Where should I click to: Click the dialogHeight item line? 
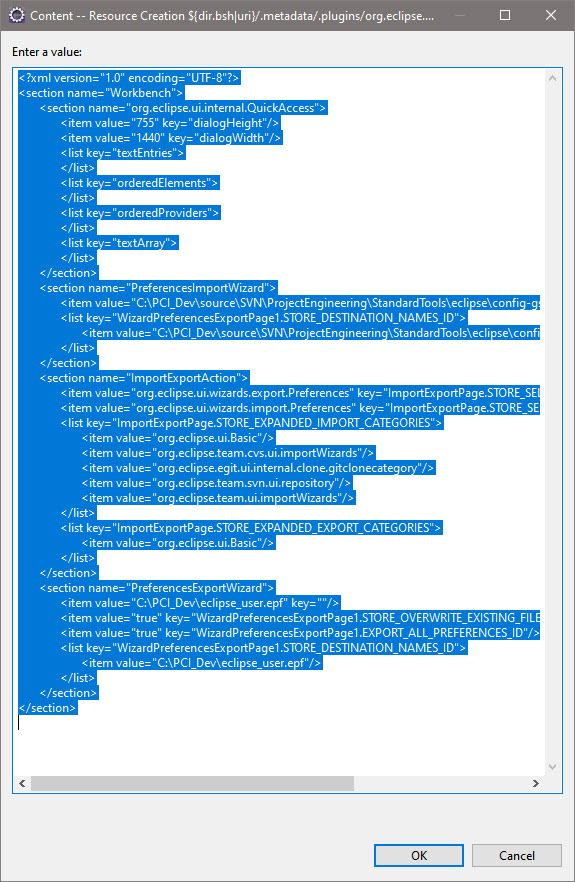(x=170, y=123)
